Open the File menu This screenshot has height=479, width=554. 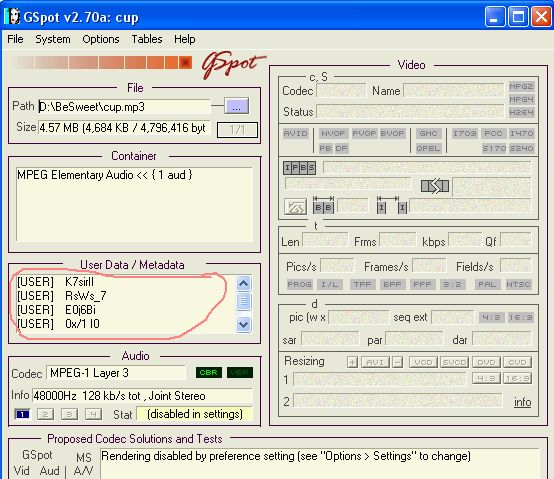coord(15,39)
